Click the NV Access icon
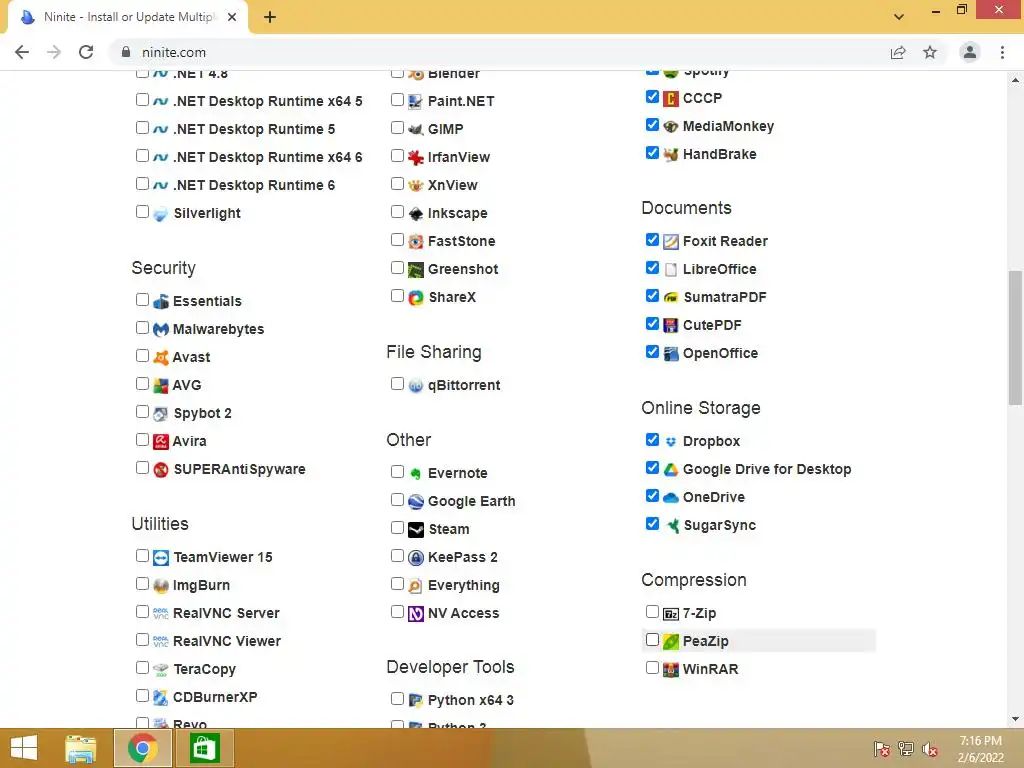 pyautogui.click(x=415, y=614)
